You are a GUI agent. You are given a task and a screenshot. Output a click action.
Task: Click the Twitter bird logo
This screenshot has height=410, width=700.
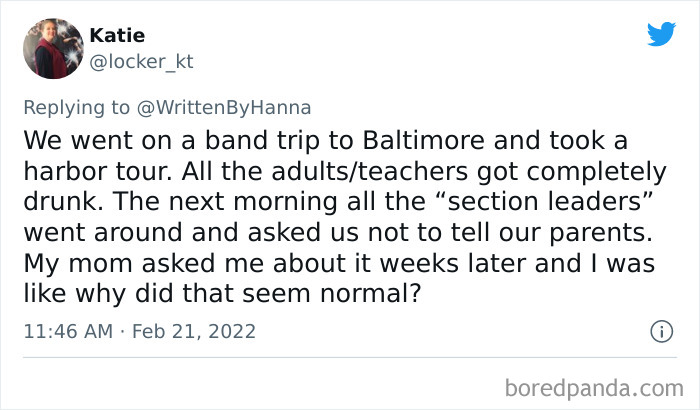point(661,34)
